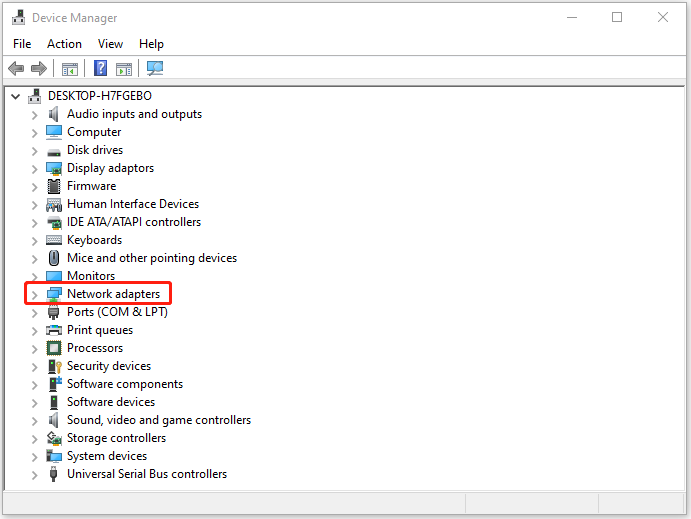Open the Help menu
Viewport: 691px width, 519px height.
(151, 44)
